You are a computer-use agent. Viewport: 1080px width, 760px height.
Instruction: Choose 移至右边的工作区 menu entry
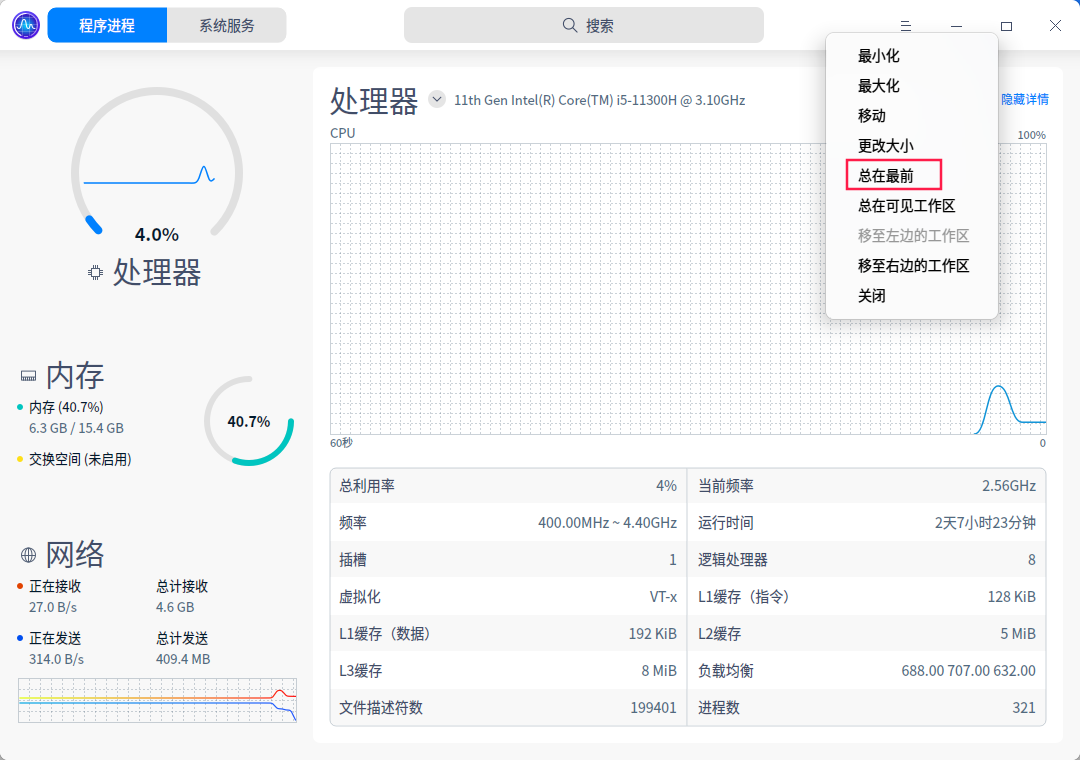pos(913,266)
